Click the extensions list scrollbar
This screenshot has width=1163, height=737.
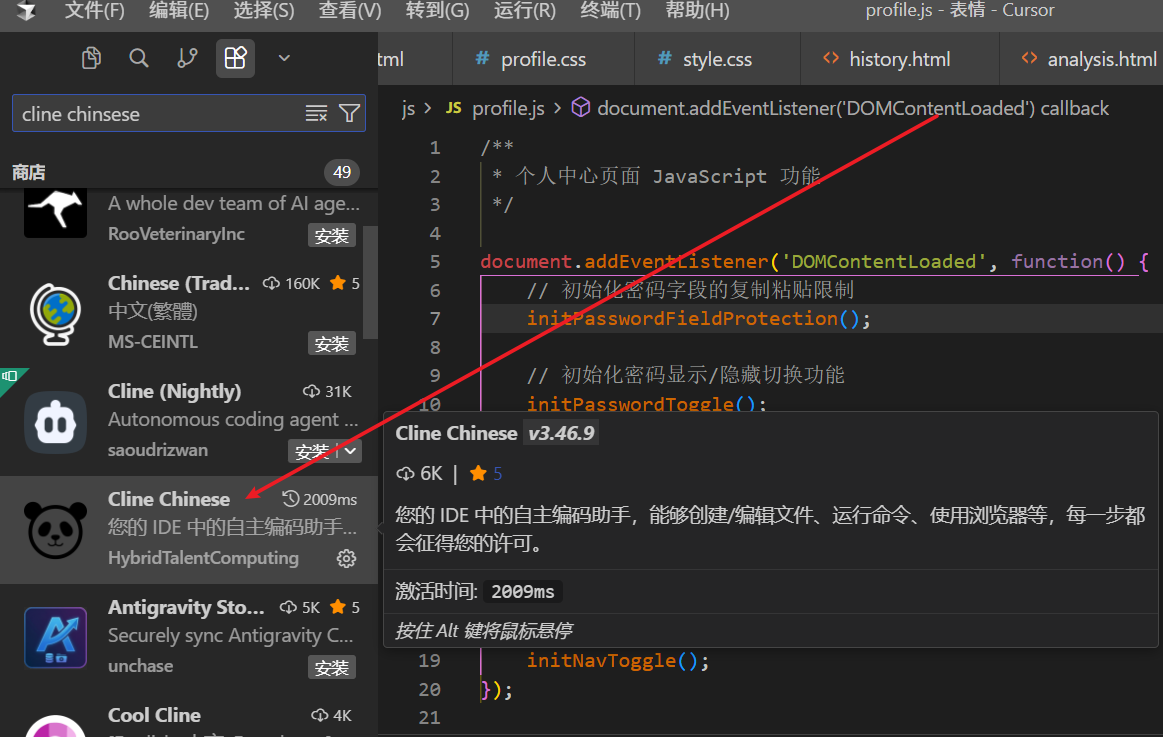point(369,282)
